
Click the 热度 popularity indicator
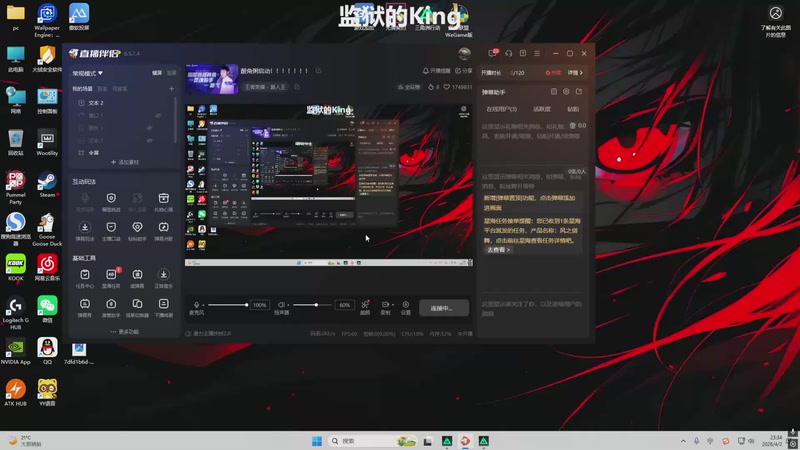554,73
